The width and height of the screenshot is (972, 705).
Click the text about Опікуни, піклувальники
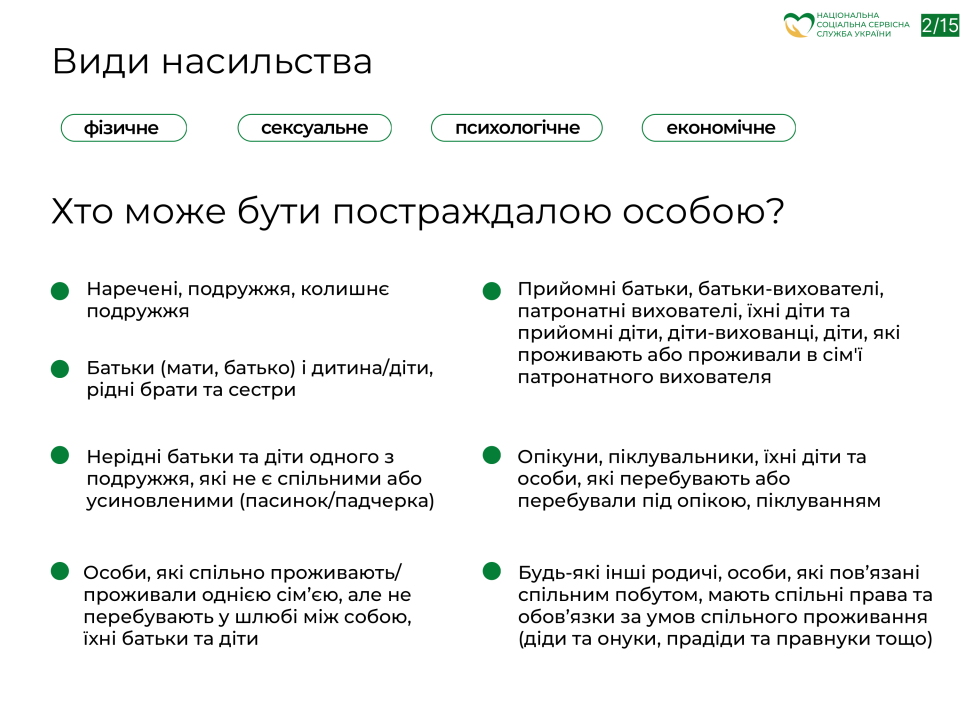point(699,479)
